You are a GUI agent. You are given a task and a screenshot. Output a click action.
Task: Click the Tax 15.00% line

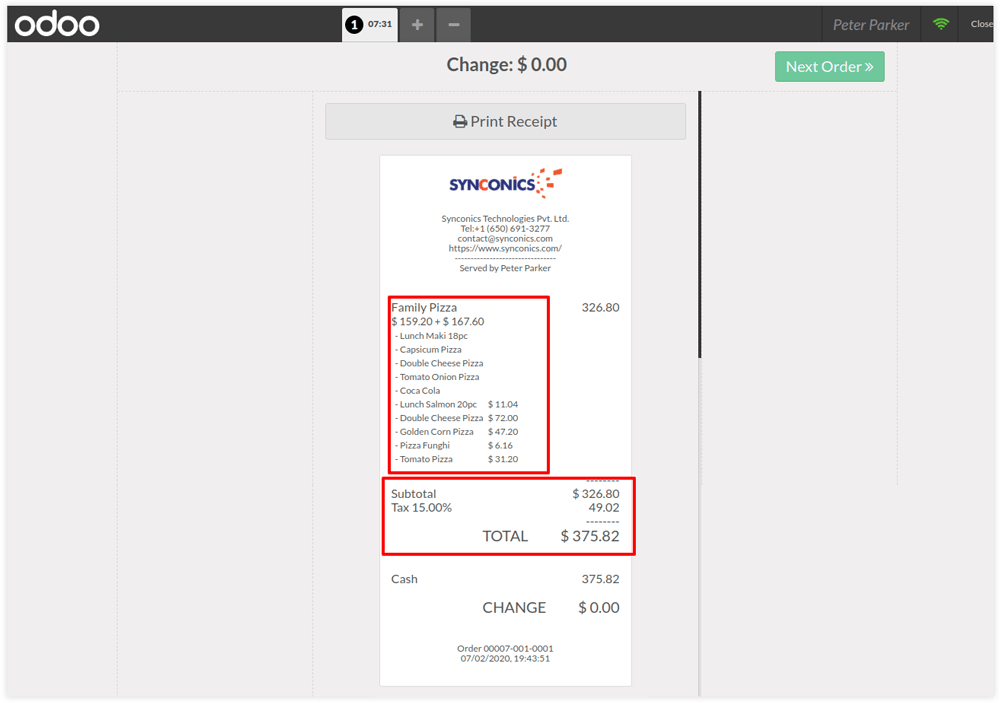click(421, 508)
